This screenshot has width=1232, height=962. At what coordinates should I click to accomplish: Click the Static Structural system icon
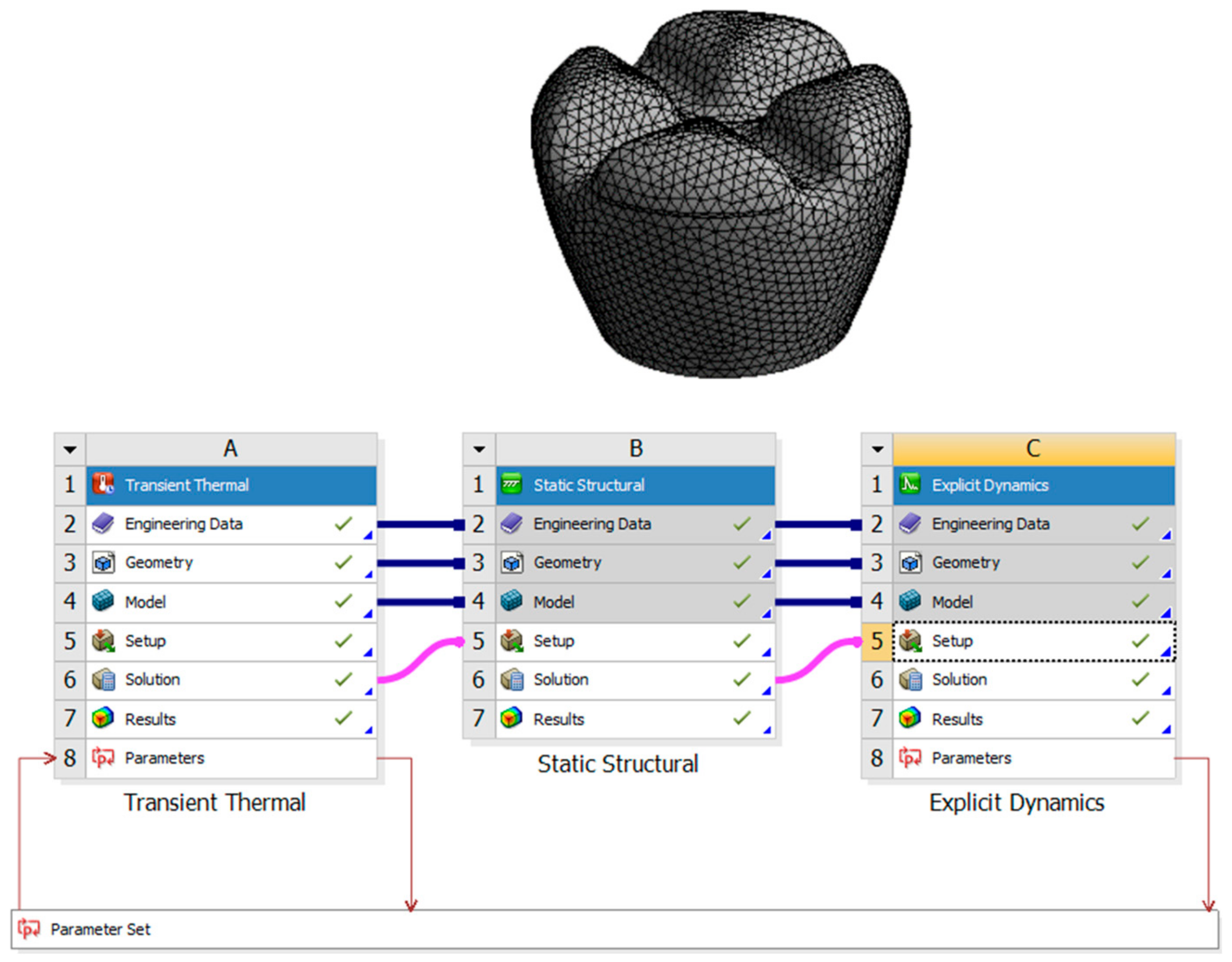tap(512, 485)
